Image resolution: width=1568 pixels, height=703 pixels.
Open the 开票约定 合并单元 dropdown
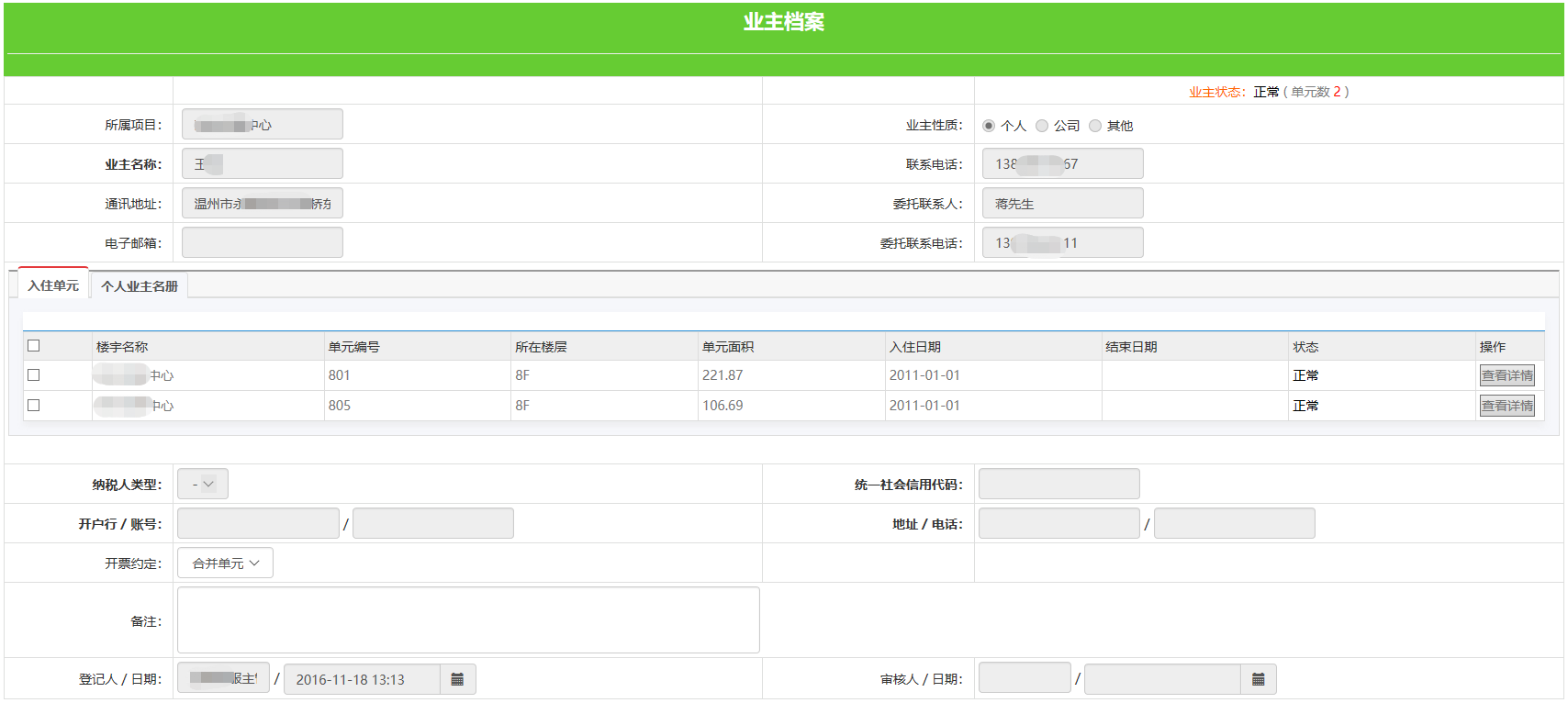coord(225,564)
